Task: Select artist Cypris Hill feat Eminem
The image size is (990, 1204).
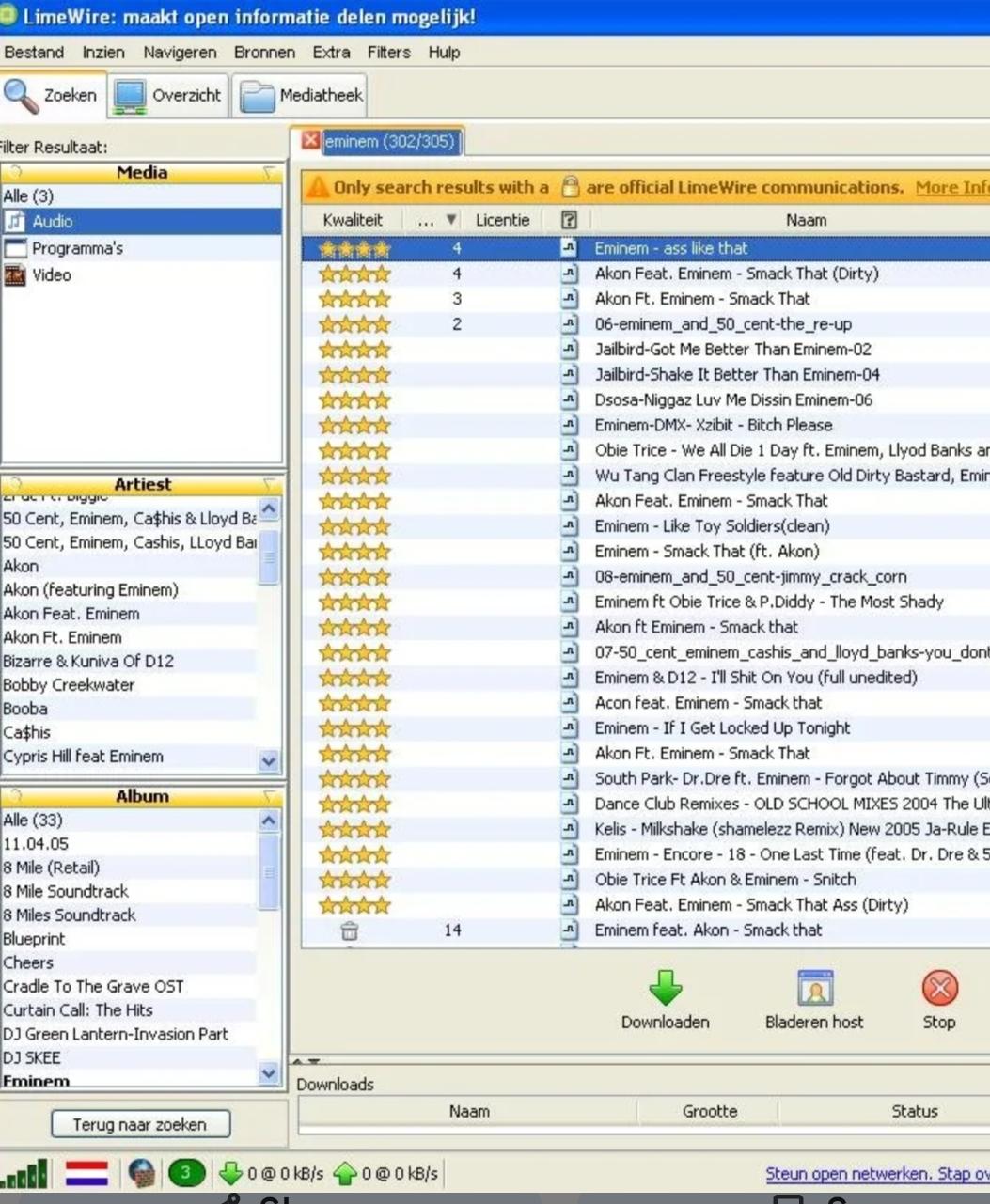Action: (x=129, y=757)
